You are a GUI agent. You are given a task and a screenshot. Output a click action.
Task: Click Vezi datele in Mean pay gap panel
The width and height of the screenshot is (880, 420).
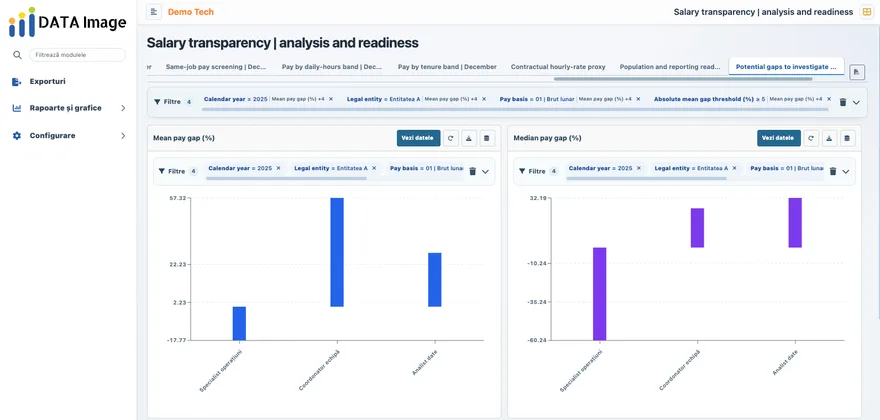pos(419,138)
